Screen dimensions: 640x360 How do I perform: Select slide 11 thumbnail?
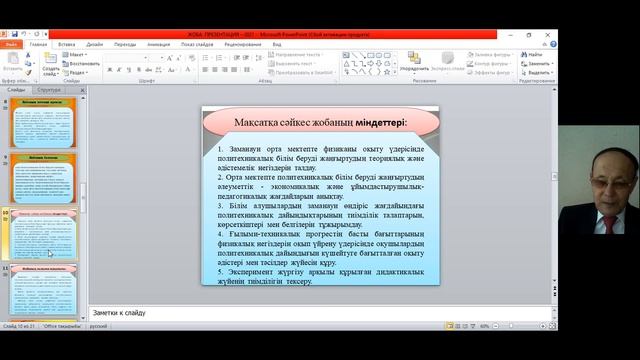43,289
